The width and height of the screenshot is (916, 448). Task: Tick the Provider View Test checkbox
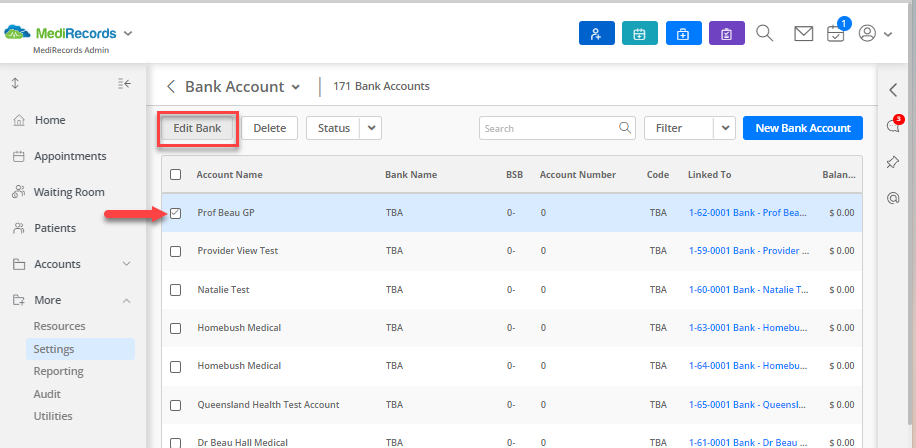[175, 251]
